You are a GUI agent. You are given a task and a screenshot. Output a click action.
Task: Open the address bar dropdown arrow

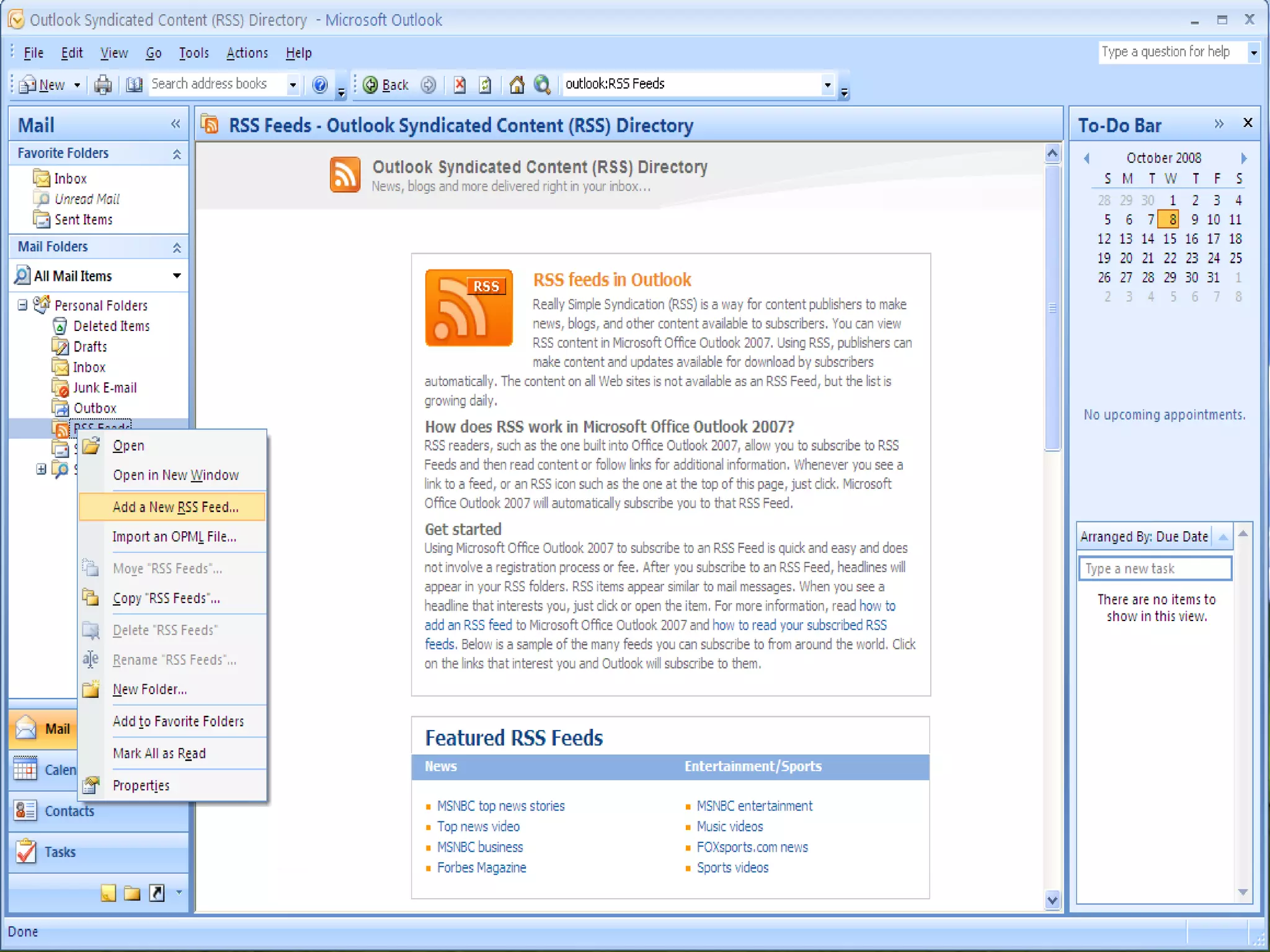click(x=827, y=84)
